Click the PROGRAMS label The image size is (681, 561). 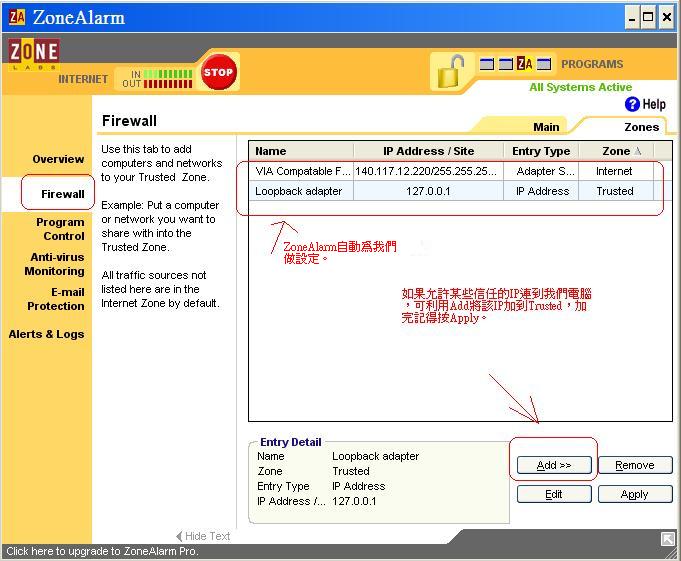(592, 64)
